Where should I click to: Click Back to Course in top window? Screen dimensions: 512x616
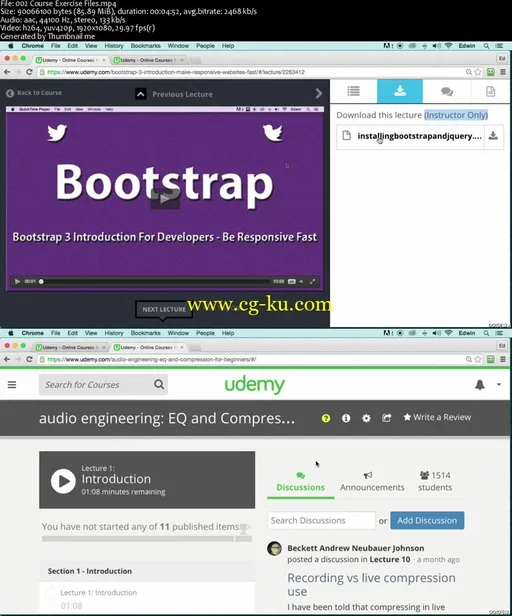34,93
